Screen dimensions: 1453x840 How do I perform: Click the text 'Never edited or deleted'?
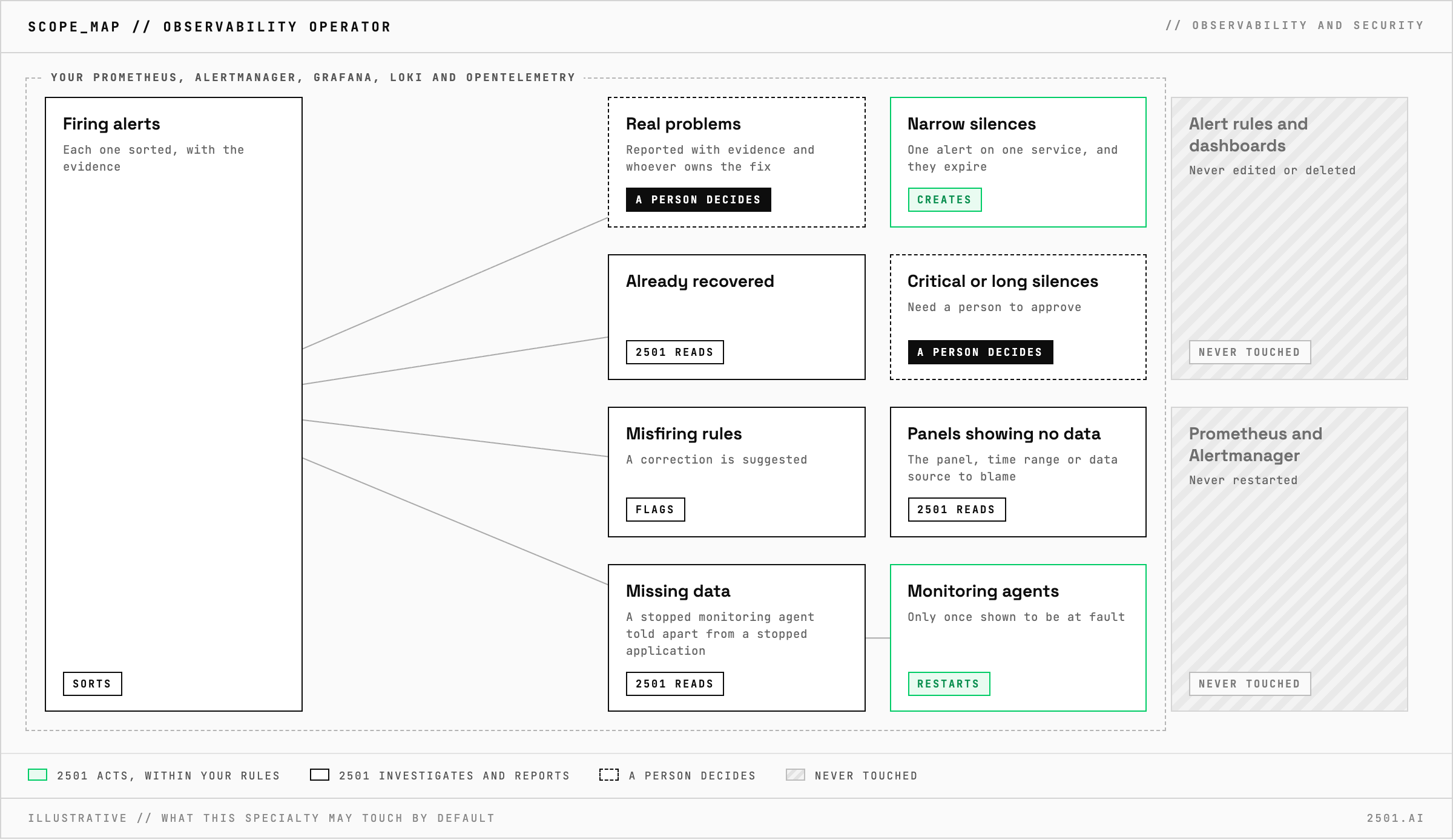click(x=1273, y=171)
